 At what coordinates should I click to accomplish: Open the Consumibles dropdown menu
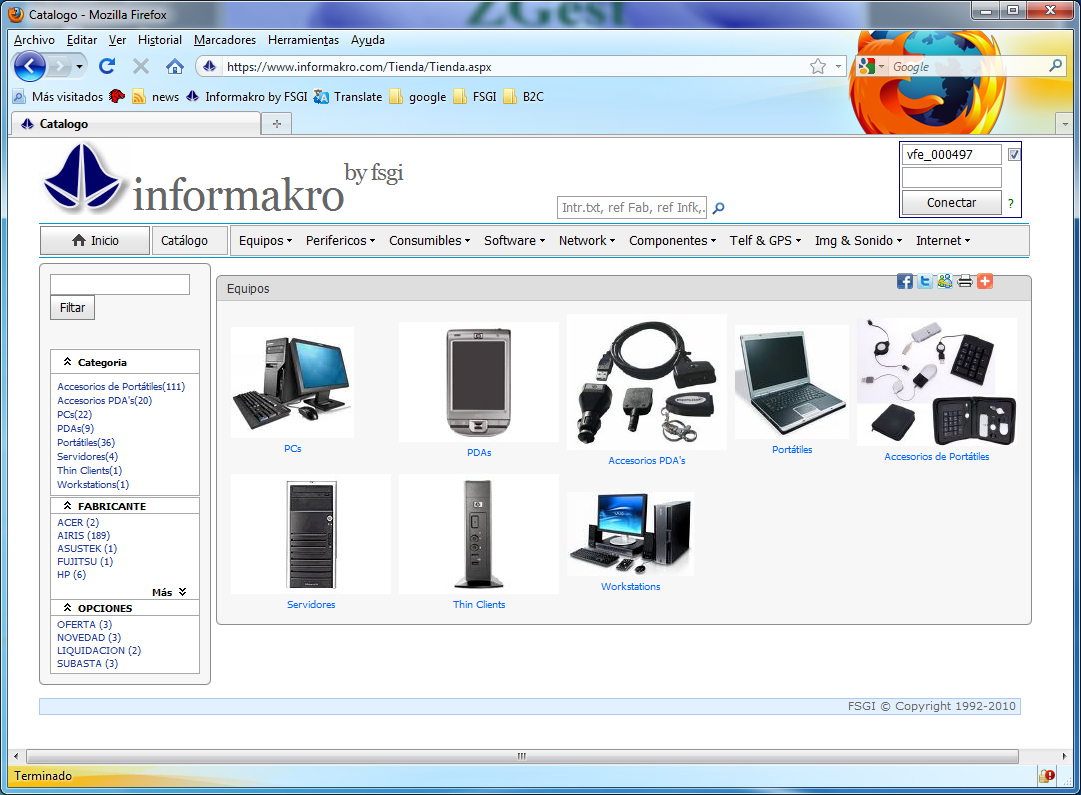(430, 241)
